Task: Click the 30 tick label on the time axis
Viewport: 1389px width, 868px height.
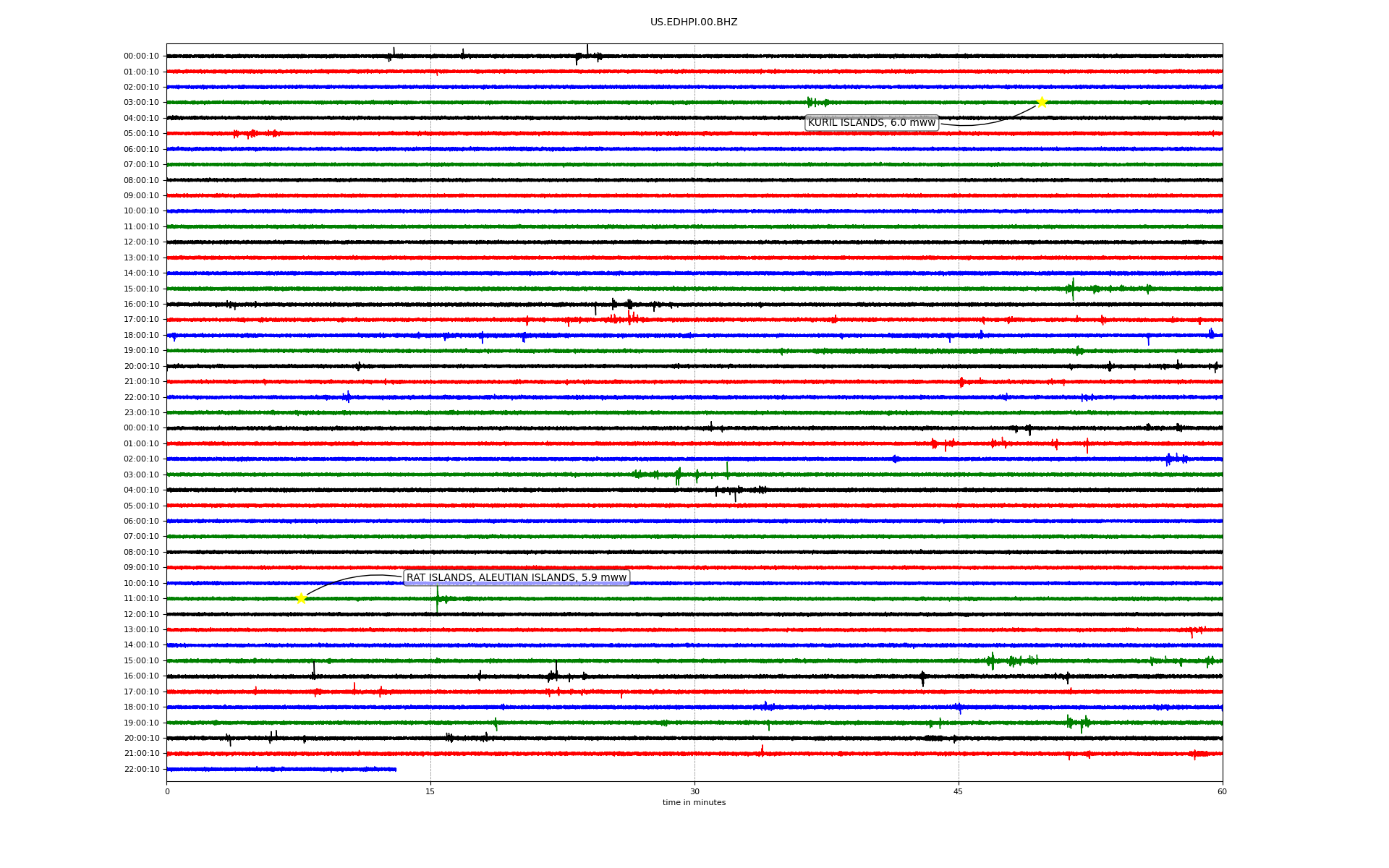Action: coord(694,791)
